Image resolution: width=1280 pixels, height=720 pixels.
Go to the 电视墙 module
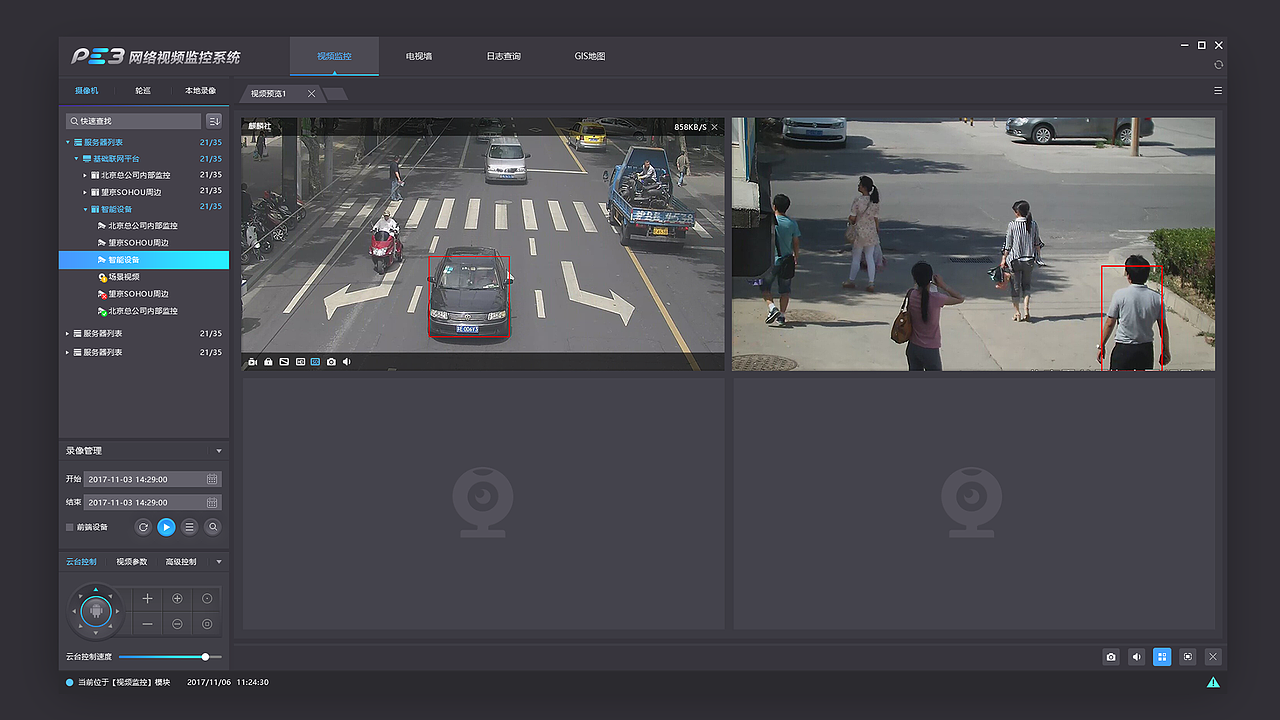point(419,56)
